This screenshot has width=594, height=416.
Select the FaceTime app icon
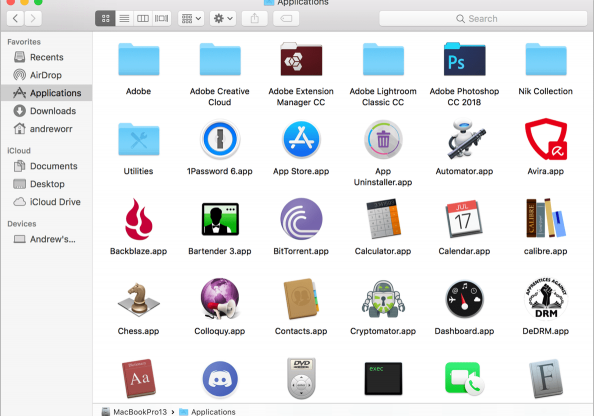tap(464, 379)
